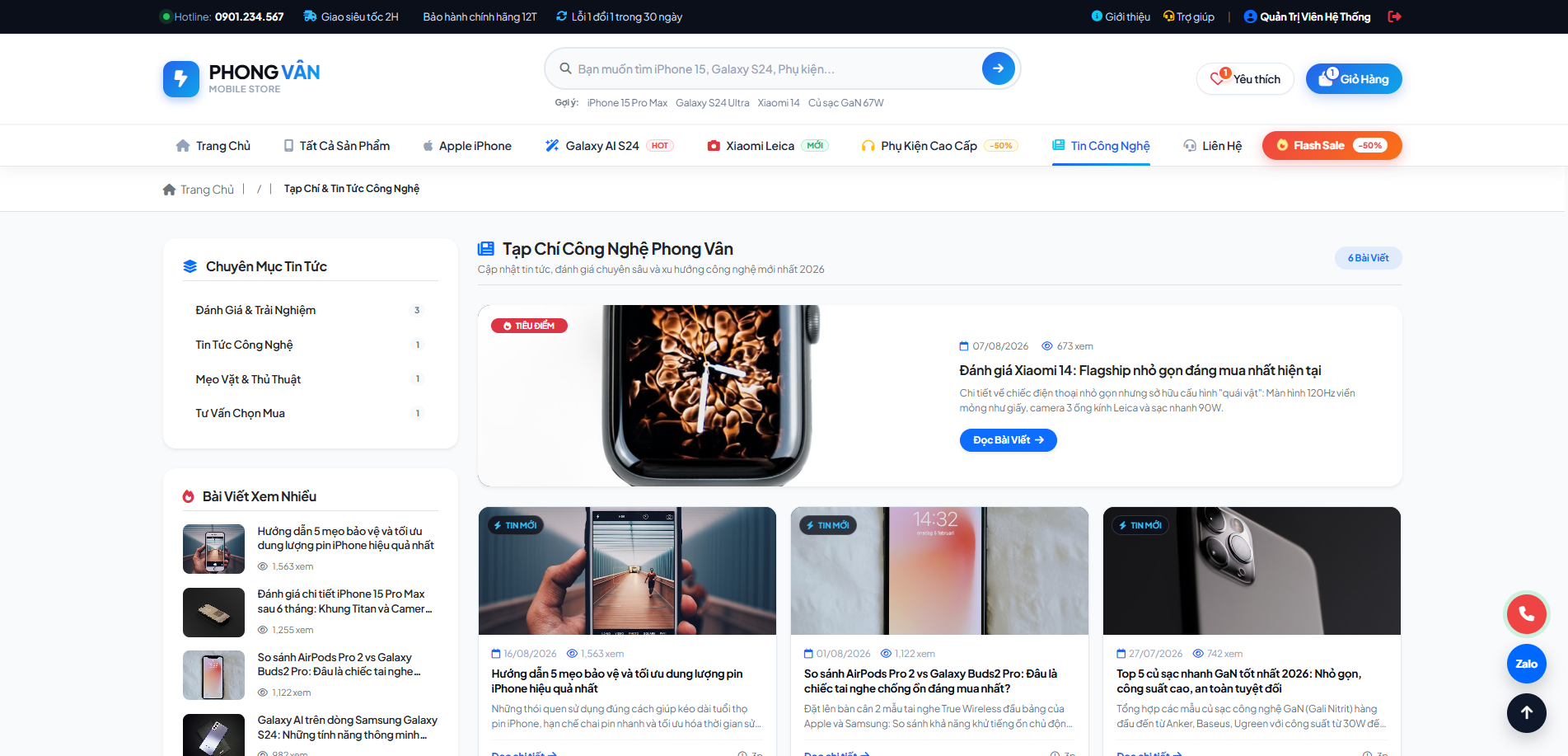Go to the Apple iPhone menu
Viewport: 1568px width, 756px height.
[x=467, y=146]
